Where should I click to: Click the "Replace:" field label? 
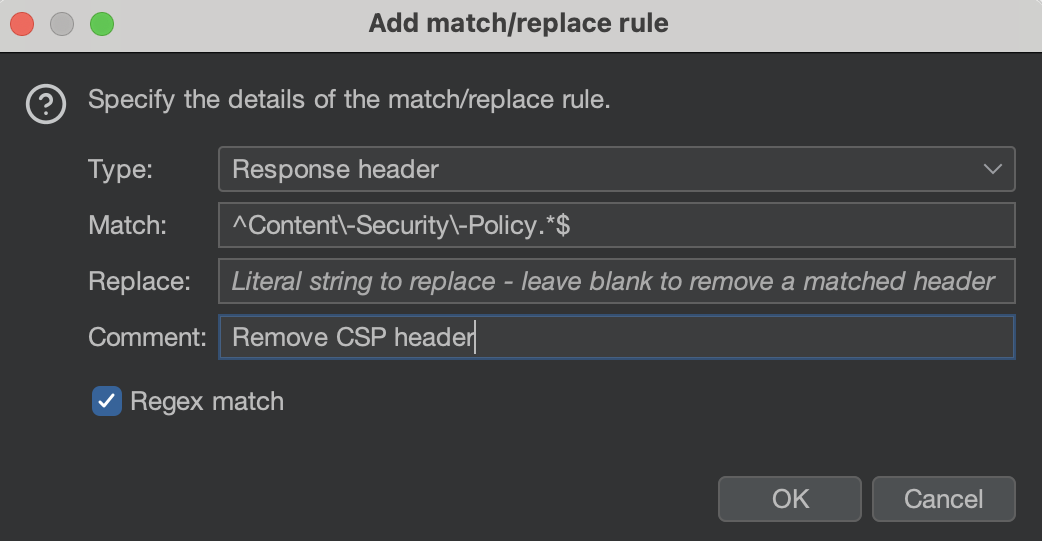pos(139,281)
